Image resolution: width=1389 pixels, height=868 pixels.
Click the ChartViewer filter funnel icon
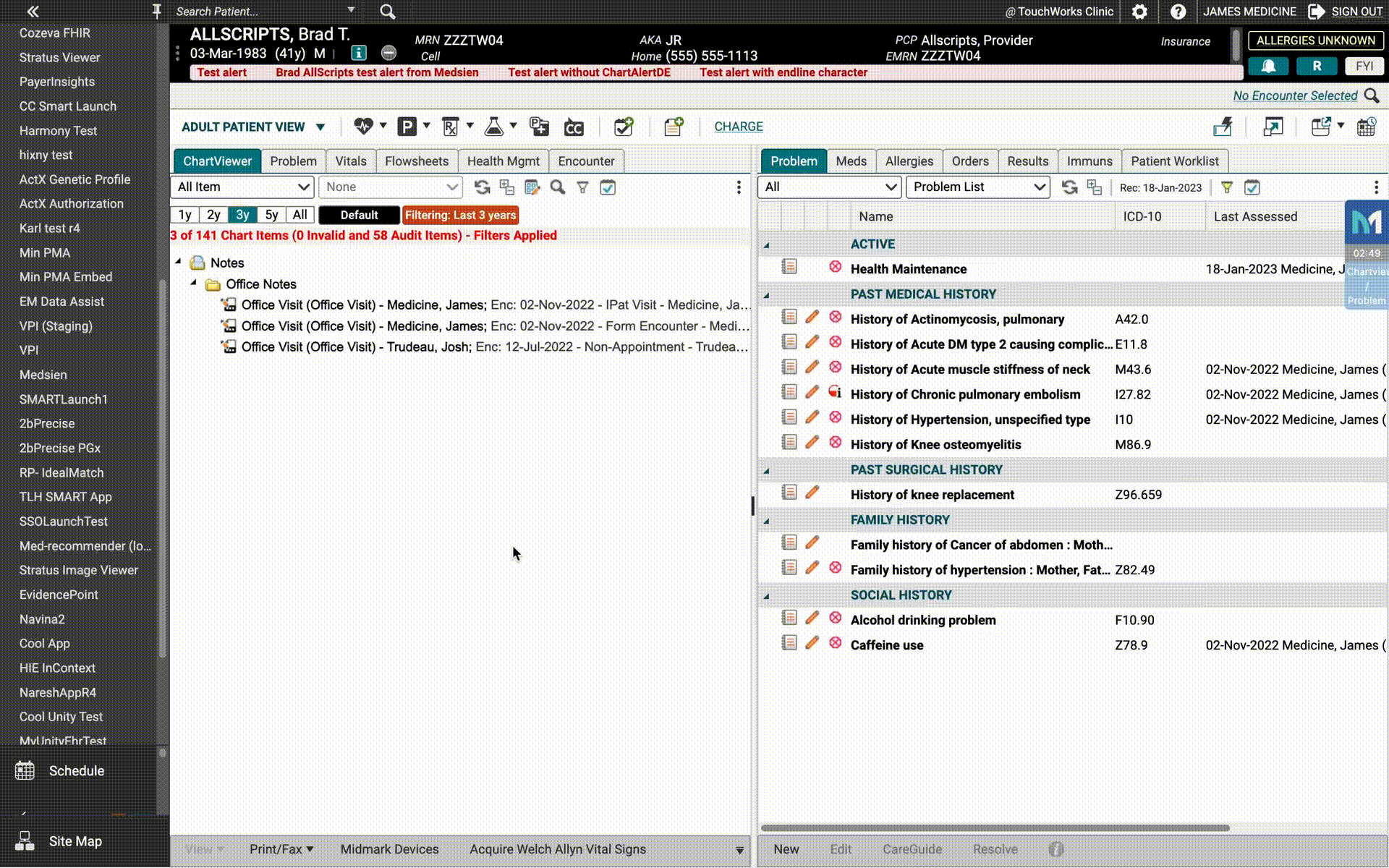tap(582, 187)
